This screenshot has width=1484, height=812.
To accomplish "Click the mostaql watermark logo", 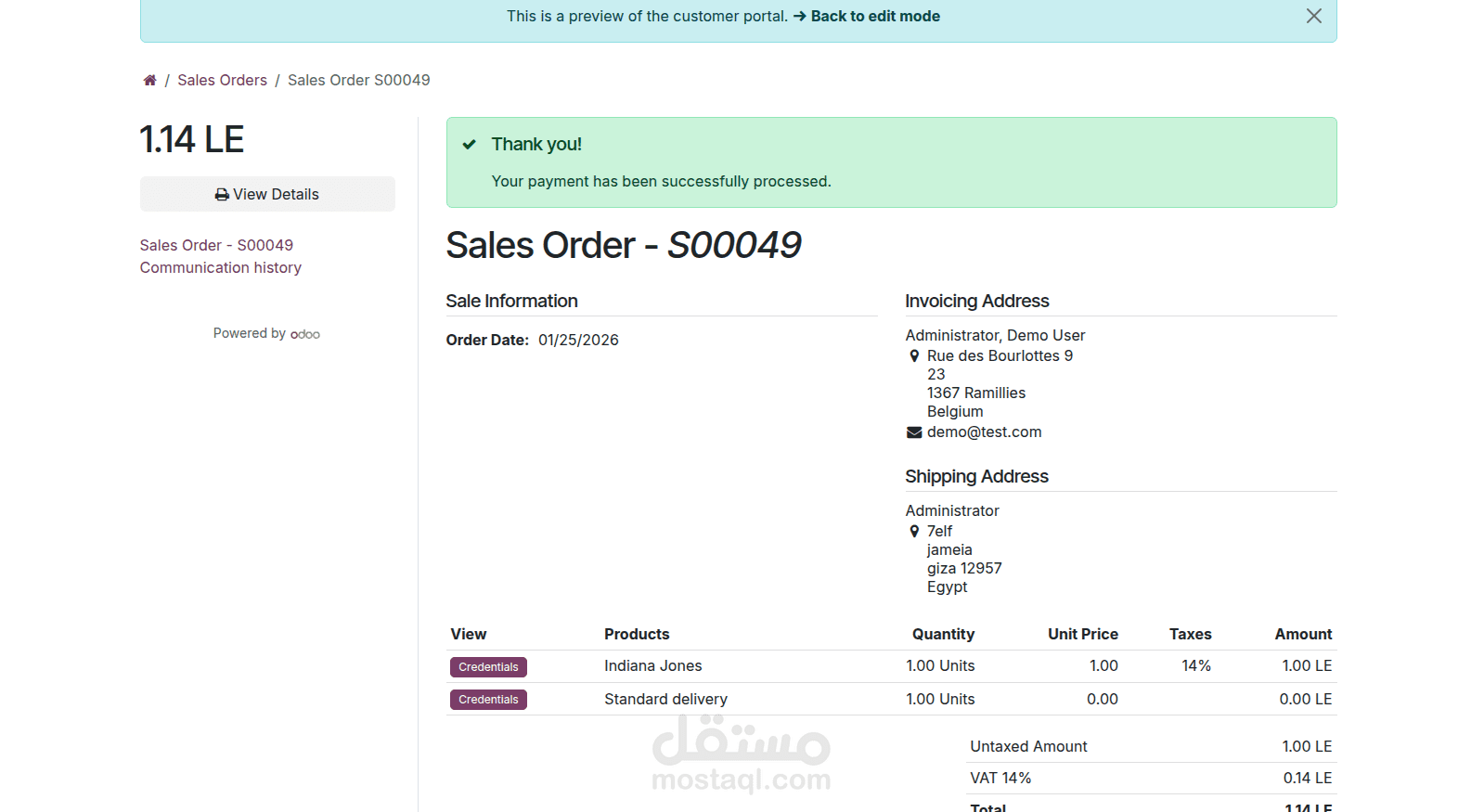I will pos(741,754).
